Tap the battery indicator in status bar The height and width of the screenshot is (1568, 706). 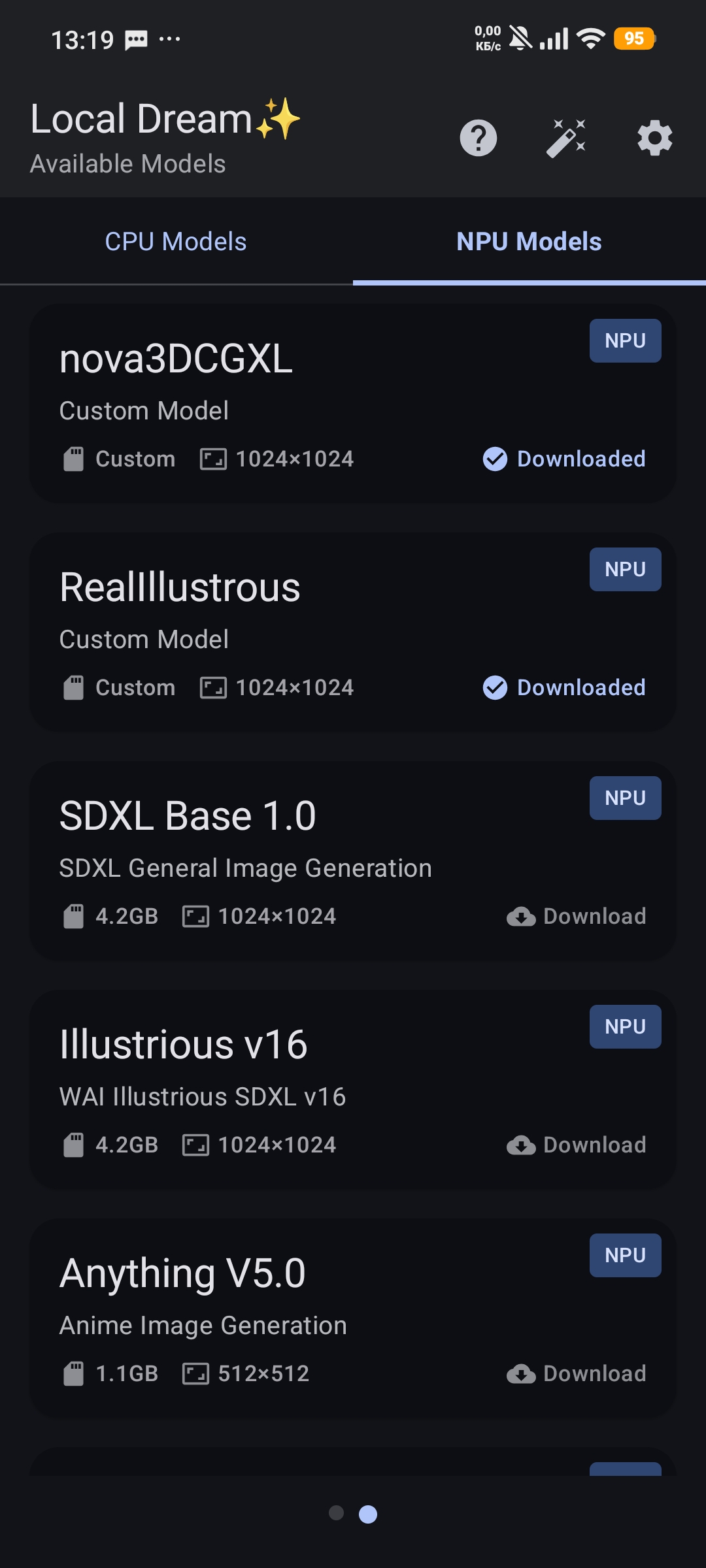tap(634, 39)
